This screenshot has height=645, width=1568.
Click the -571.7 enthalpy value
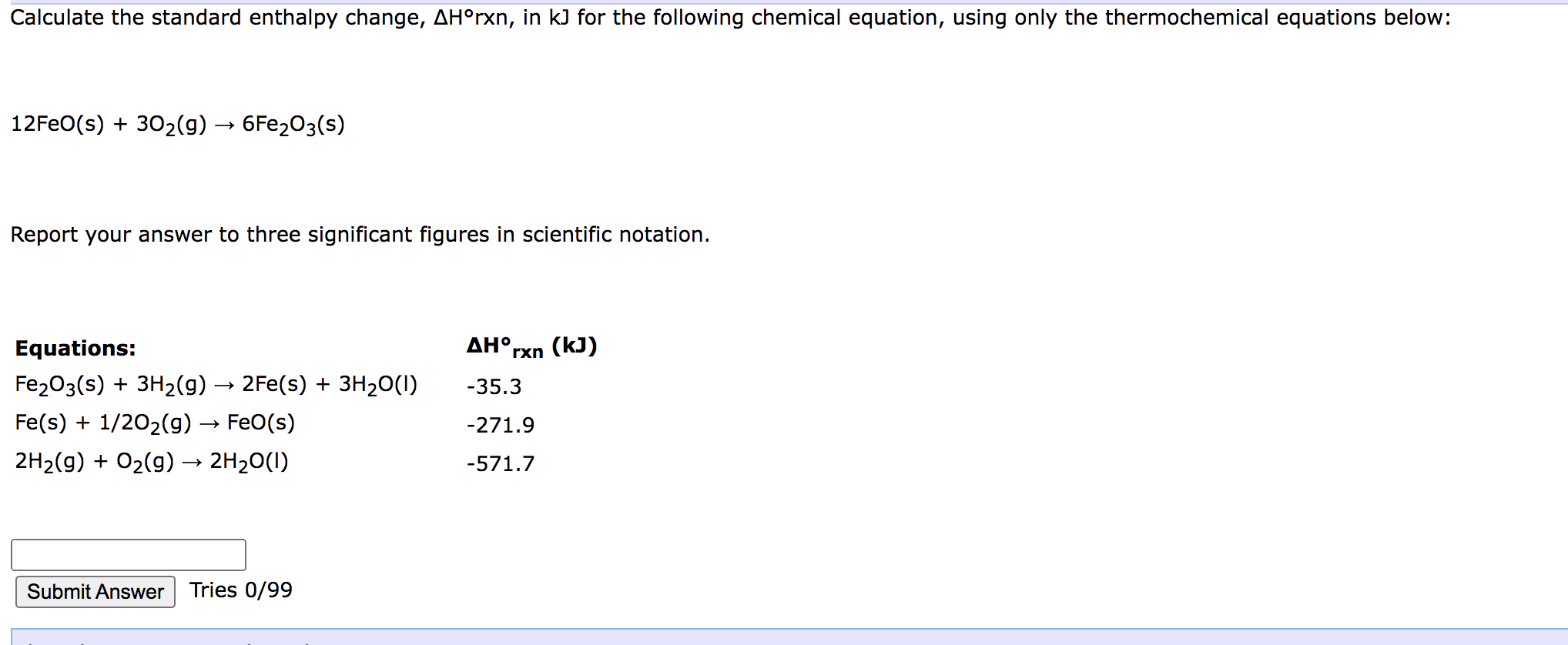501,463
